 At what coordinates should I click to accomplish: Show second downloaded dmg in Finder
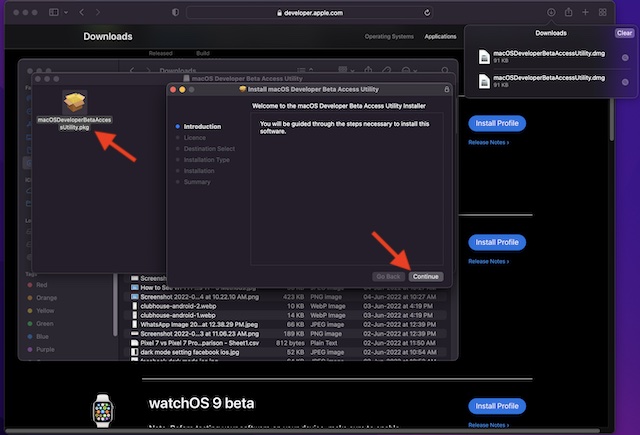625,82
